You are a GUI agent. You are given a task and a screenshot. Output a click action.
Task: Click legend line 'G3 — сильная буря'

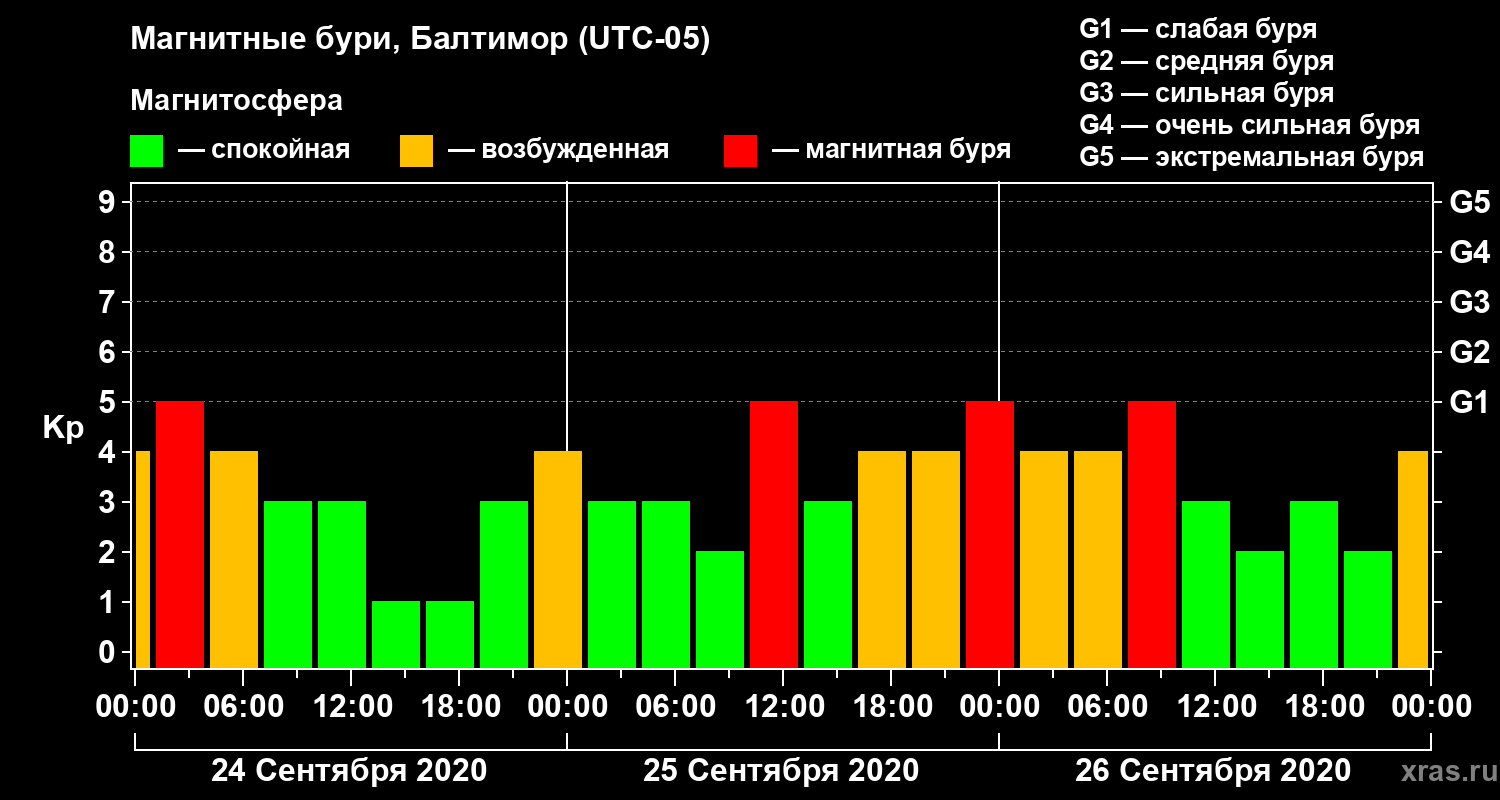[x=1206, y=93]
